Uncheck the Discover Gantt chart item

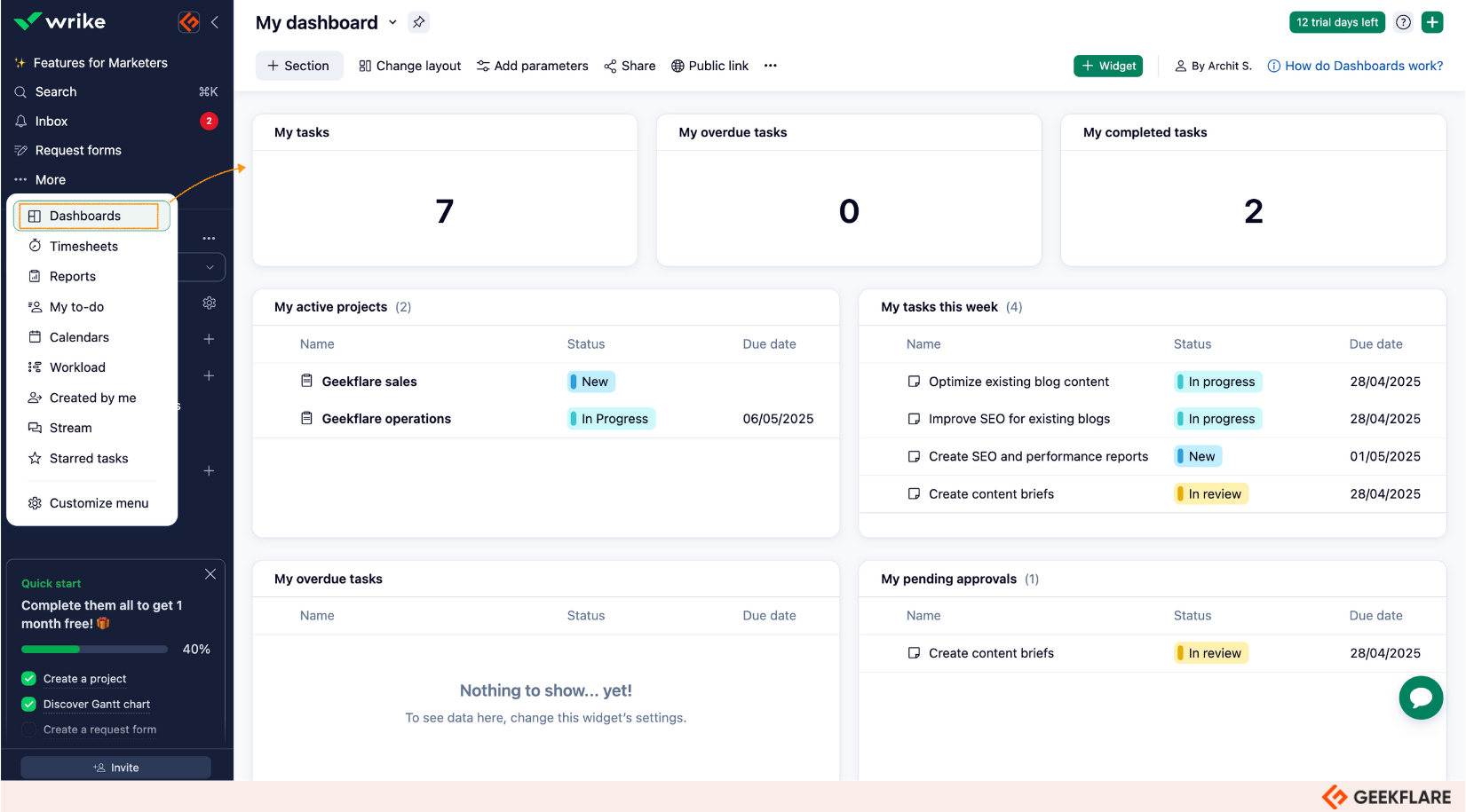28,704
